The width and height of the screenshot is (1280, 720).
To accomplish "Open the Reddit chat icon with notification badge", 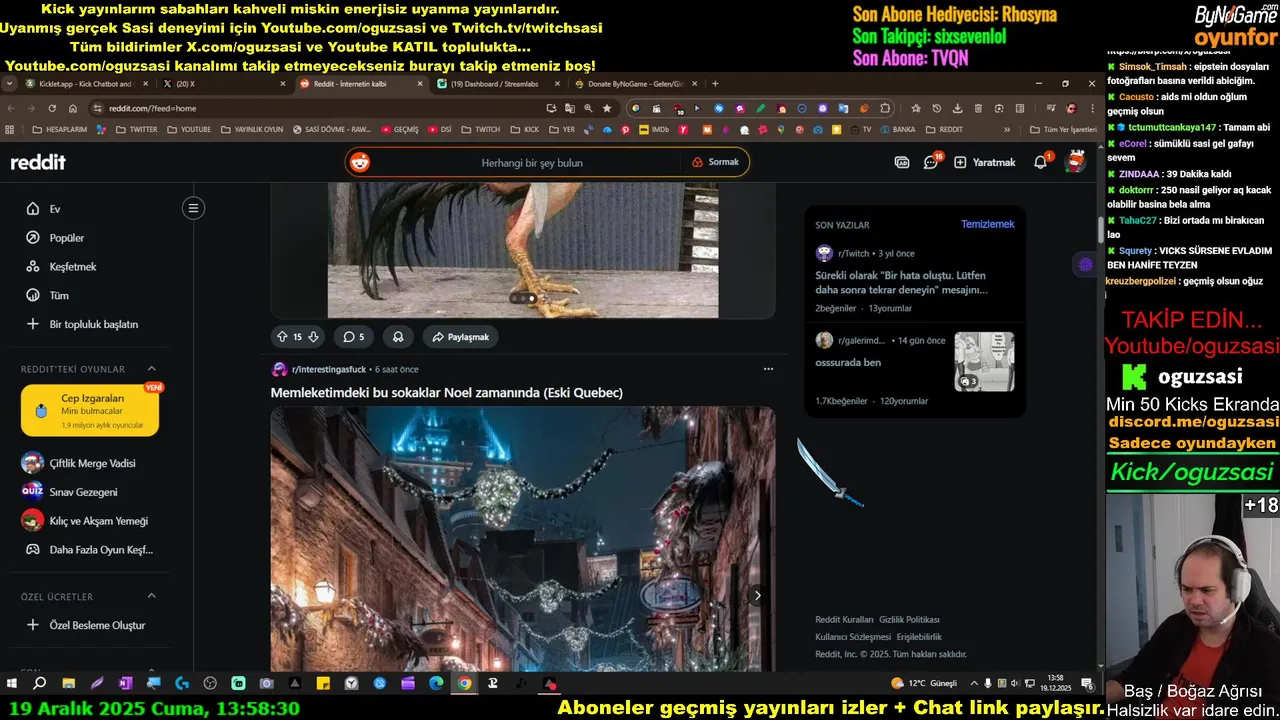I will [x=932, y=162].
